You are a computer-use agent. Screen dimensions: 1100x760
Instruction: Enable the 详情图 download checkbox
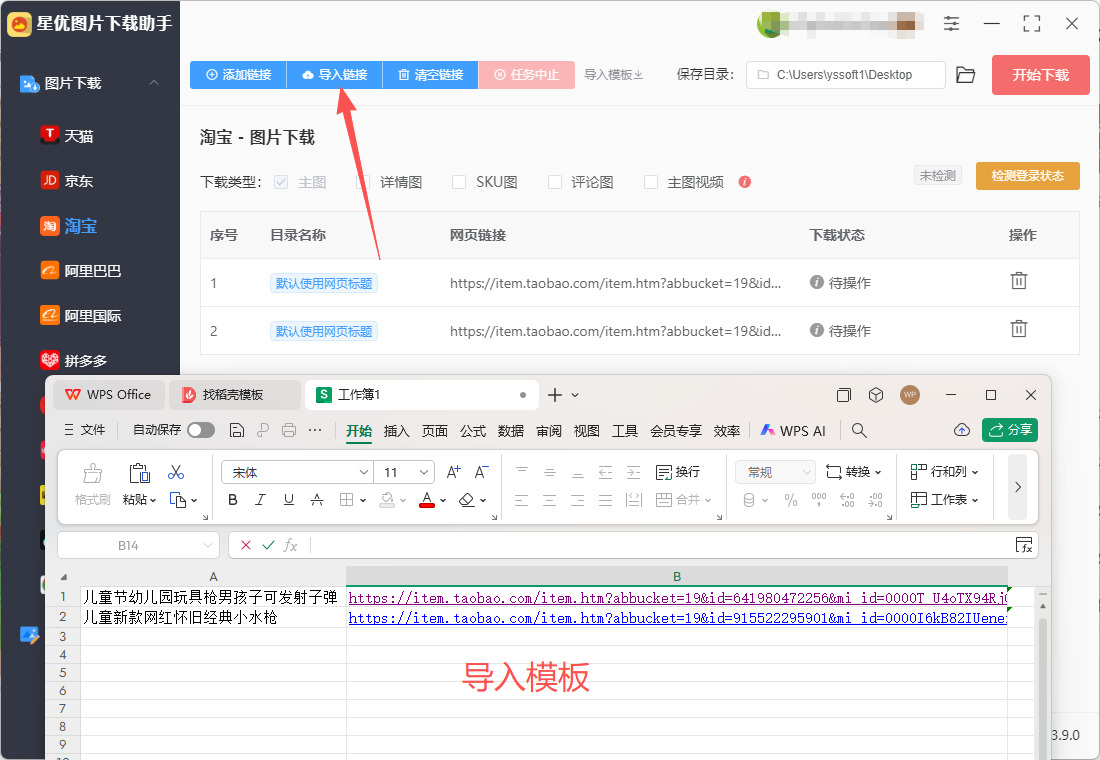click(363, 182)
